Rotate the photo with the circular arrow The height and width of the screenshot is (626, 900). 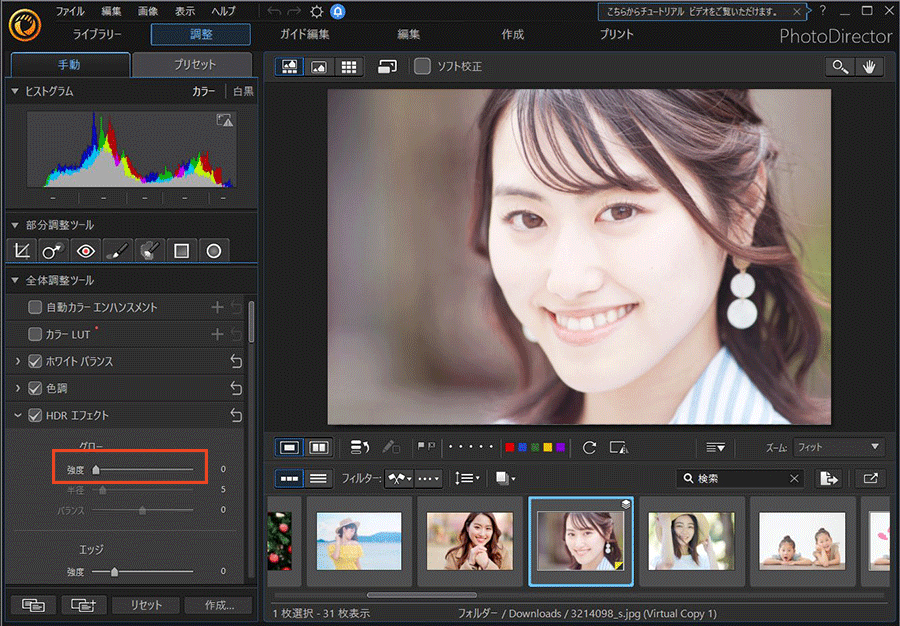coord(589,448)
